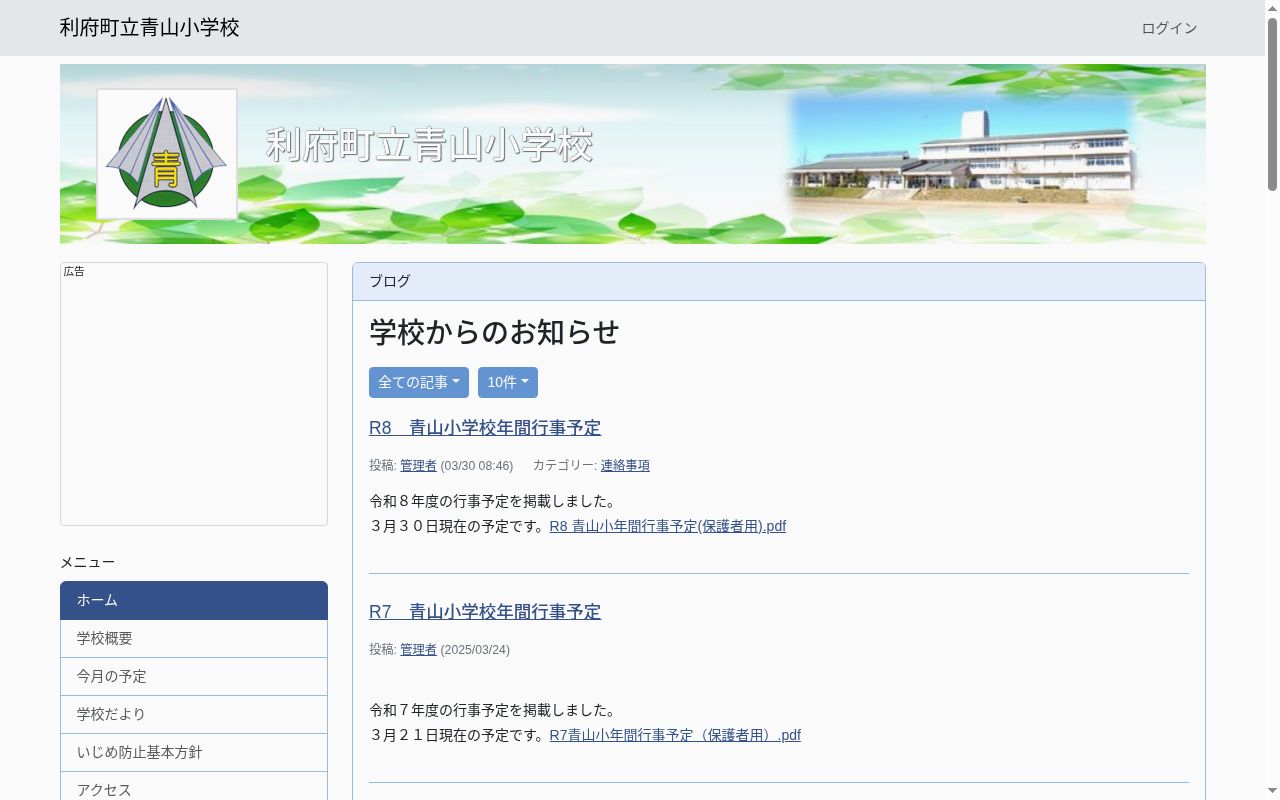
Task: Click the ブログ panel header
Action: 779,281
